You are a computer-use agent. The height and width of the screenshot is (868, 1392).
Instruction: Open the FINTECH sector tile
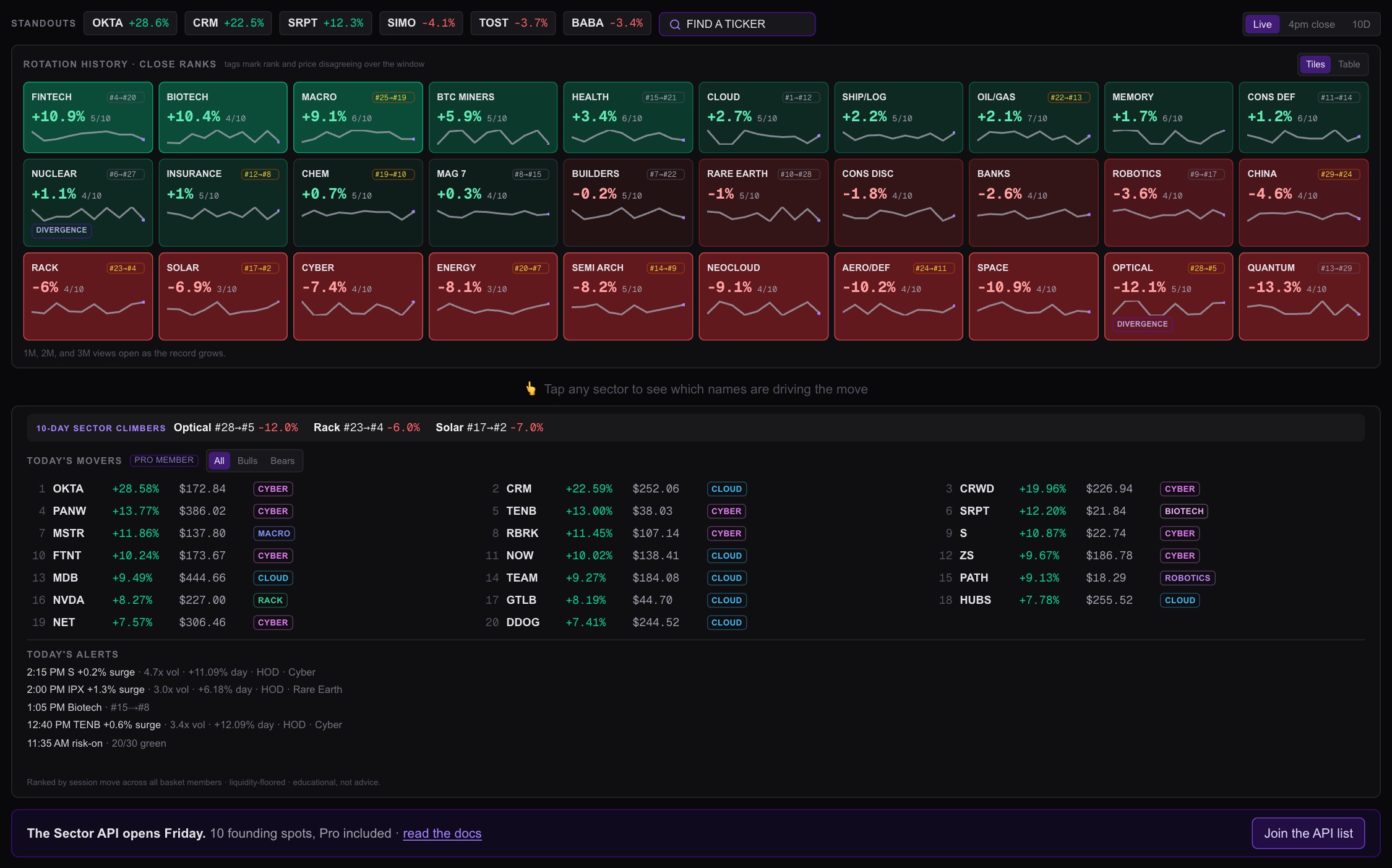coord(88,118)
